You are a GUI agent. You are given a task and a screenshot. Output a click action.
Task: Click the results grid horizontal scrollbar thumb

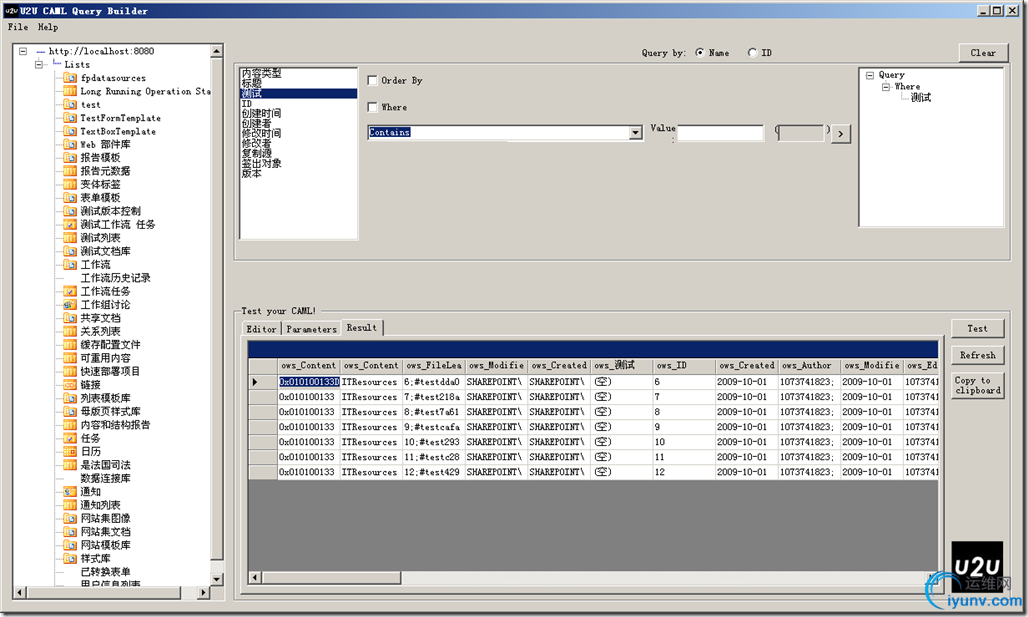(331, 577)
